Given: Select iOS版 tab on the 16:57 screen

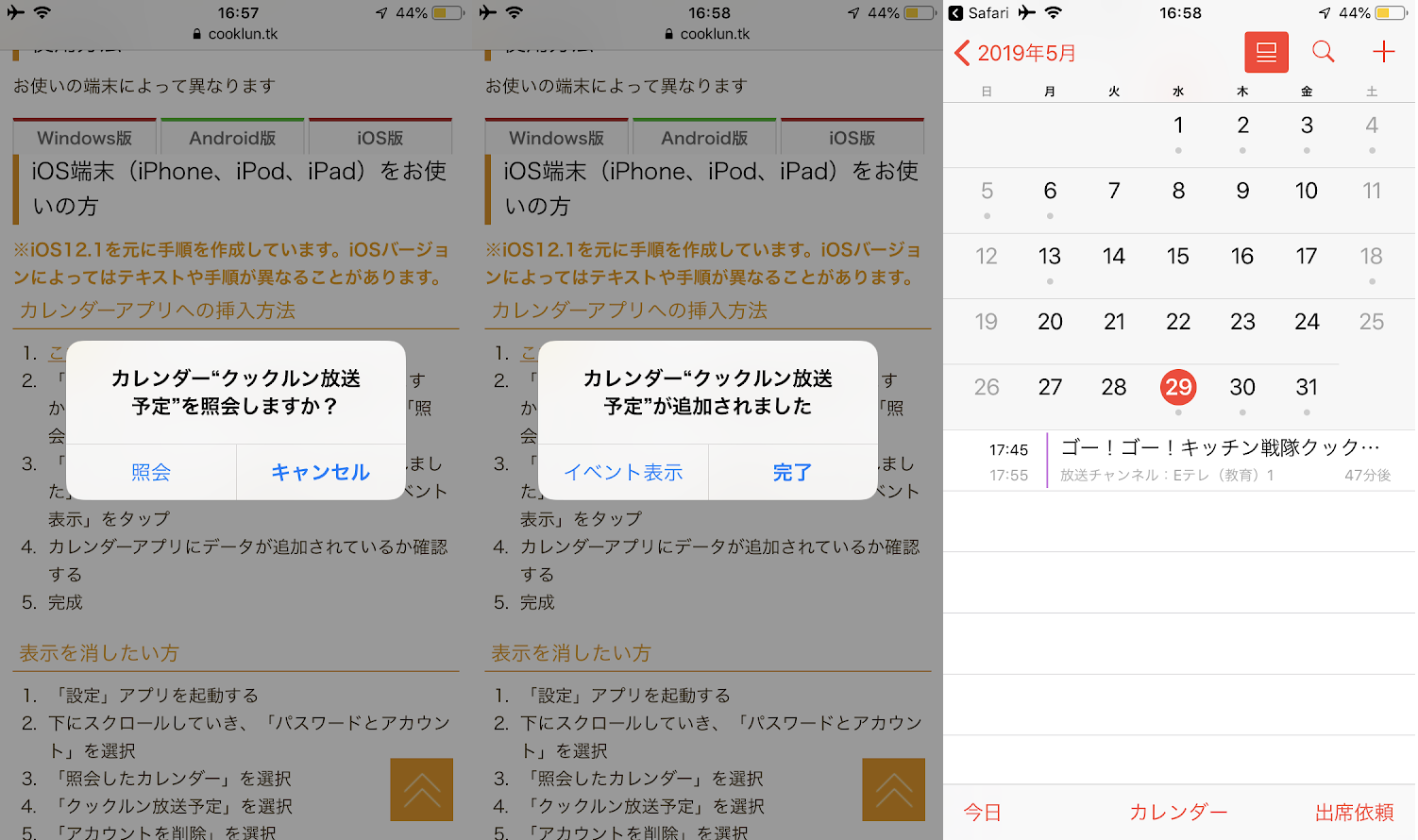Looking at the screenshot, I should tap(380, 137).
